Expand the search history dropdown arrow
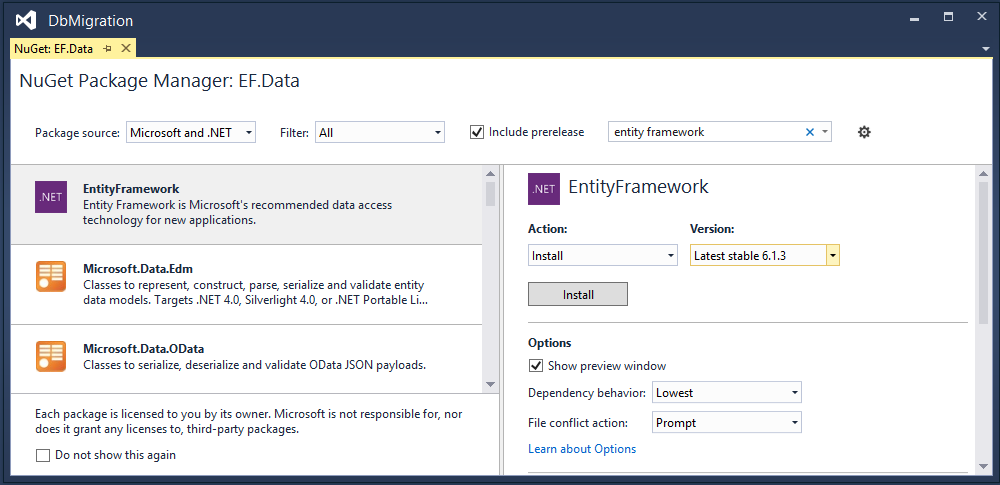 825,132
